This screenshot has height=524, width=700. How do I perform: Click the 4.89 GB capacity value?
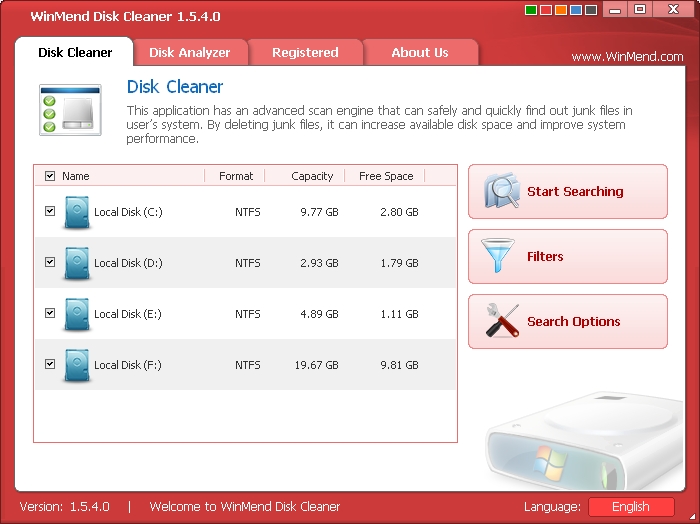[x=319, y=314]
